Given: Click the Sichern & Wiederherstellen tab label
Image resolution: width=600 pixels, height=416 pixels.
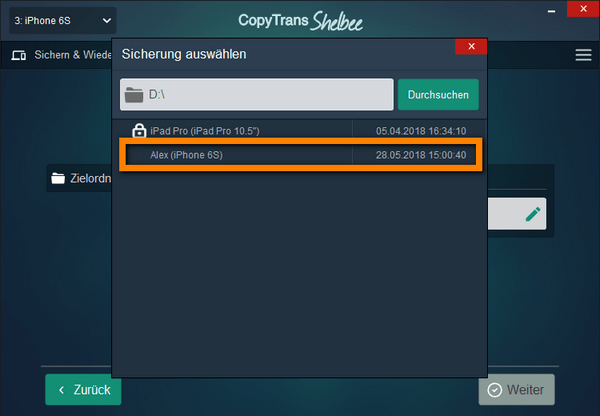Looking at the screenshot, I should click(73, 55).
